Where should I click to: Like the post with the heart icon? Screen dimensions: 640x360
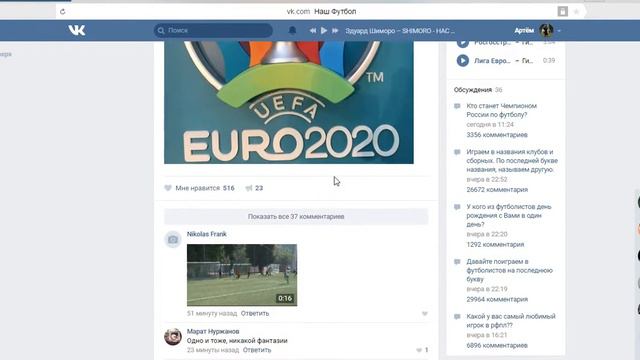click(168, 188)
